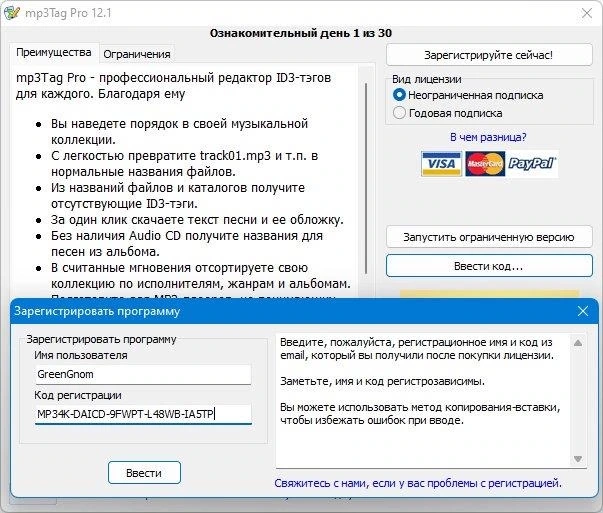Click the 'Код регистрации' field label
Screen dimensions: 603x513
point(78,395)
